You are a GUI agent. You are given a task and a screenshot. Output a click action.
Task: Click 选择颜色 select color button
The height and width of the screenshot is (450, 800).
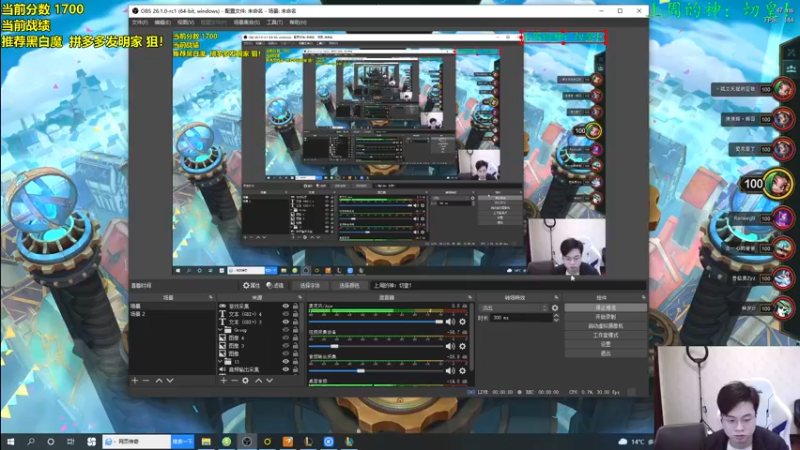pos(349,286)
